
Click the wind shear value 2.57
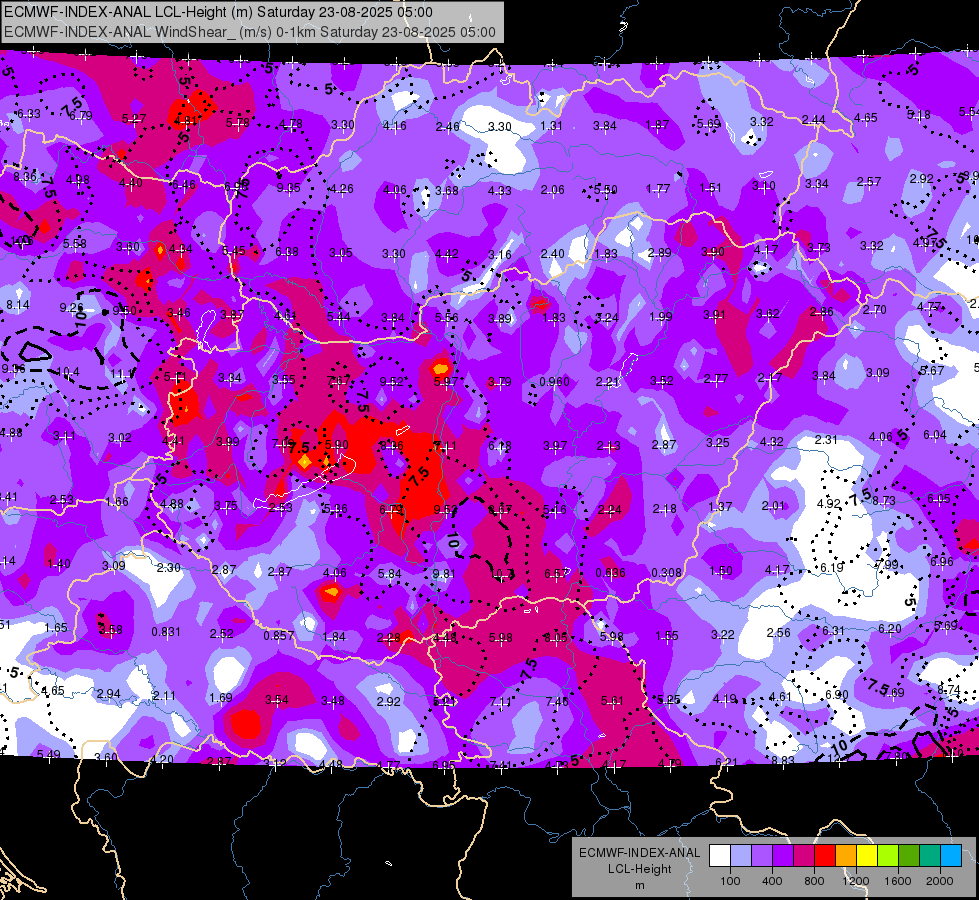pyautogui.click(x=868, y=181)
